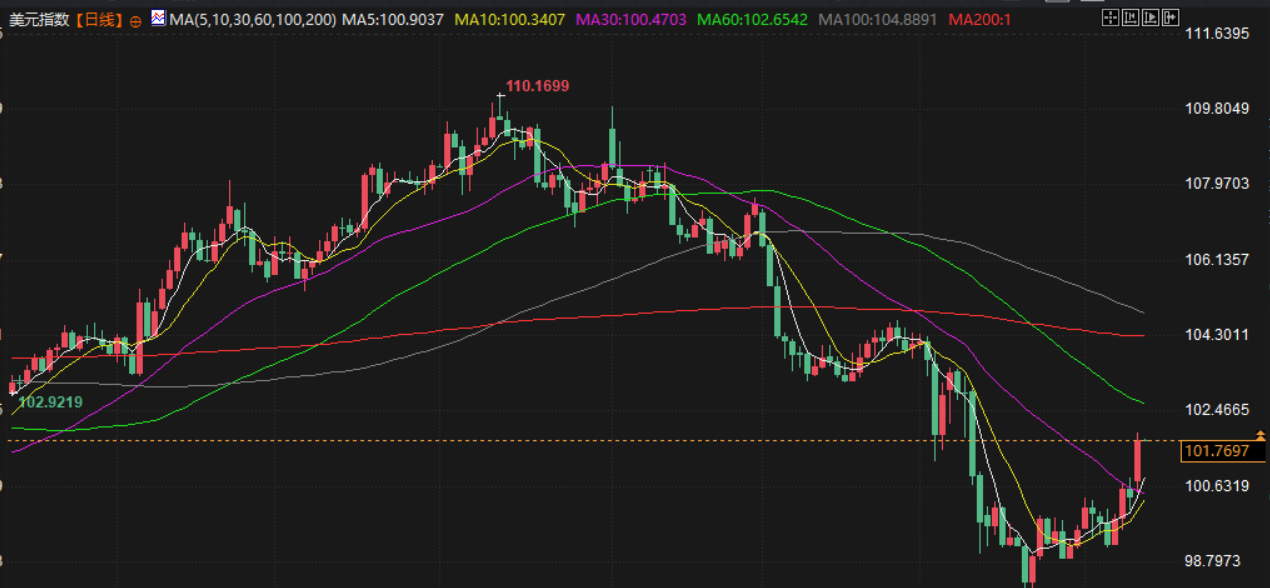Image resolution: width=1270 pixels, height=588 pixels.
Task: Click the orange double-arrow above the price tag
Action: click(1260, 434)
